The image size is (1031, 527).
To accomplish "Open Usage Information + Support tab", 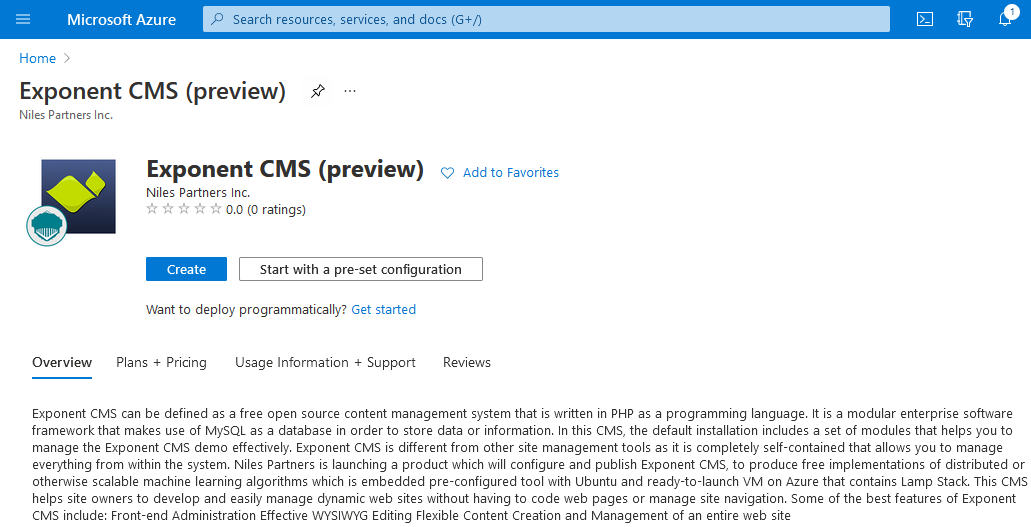I will (x=325, y=362).
